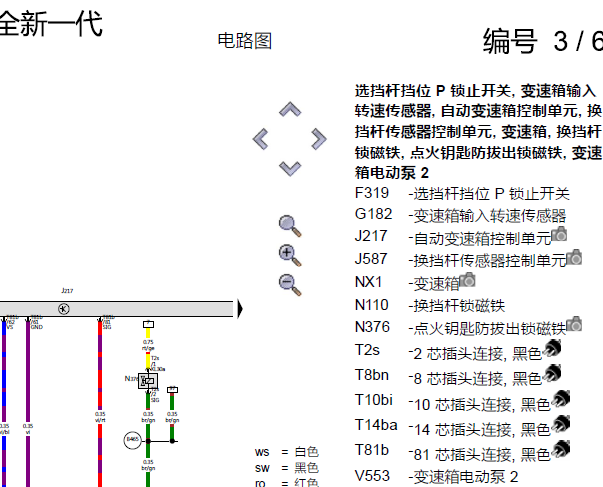
Task: Click the pan up arrow
Action: (290, 110)
